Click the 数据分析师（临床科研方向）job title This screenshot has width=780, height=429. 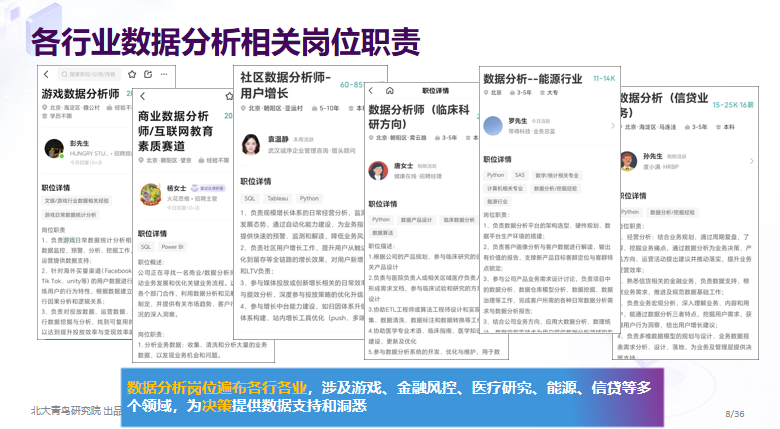pos(419,117)
